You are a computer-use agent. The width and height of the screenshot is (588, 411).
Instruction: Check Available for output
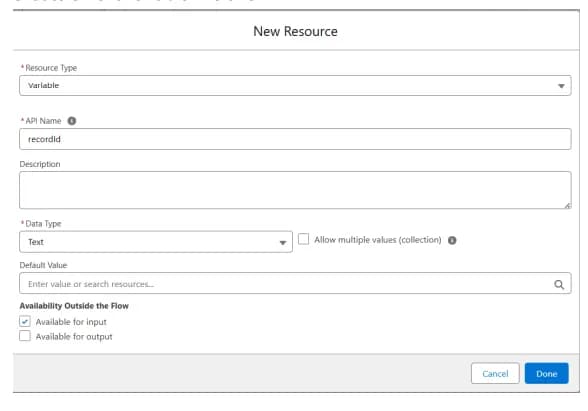(25, 336)
